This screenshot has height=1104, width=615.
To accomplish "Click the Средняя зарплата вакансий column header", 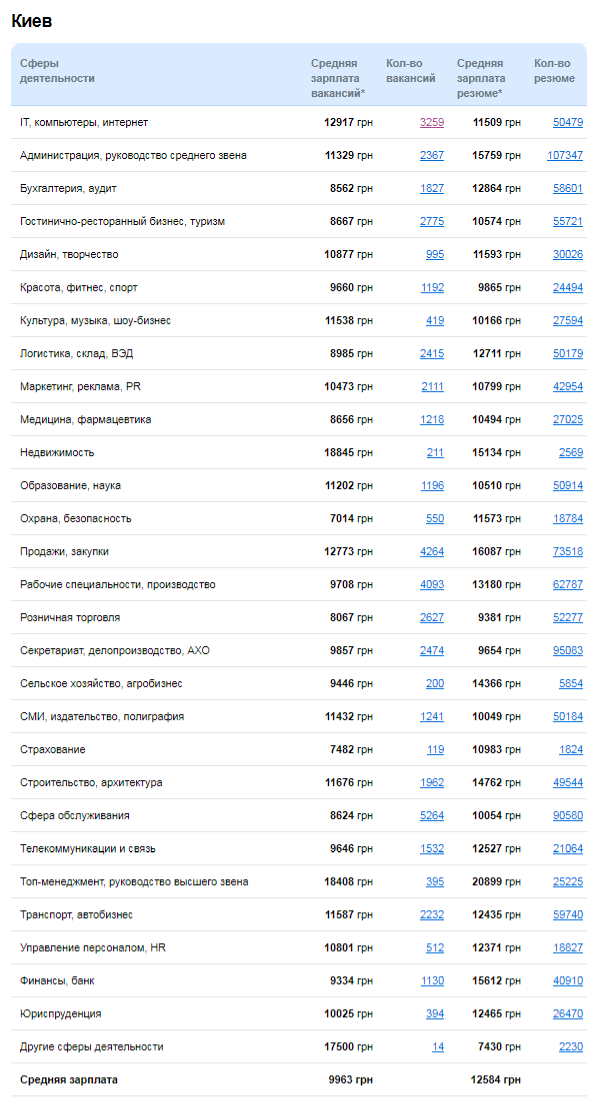I will pyautogui.click(x=337, y=78).
